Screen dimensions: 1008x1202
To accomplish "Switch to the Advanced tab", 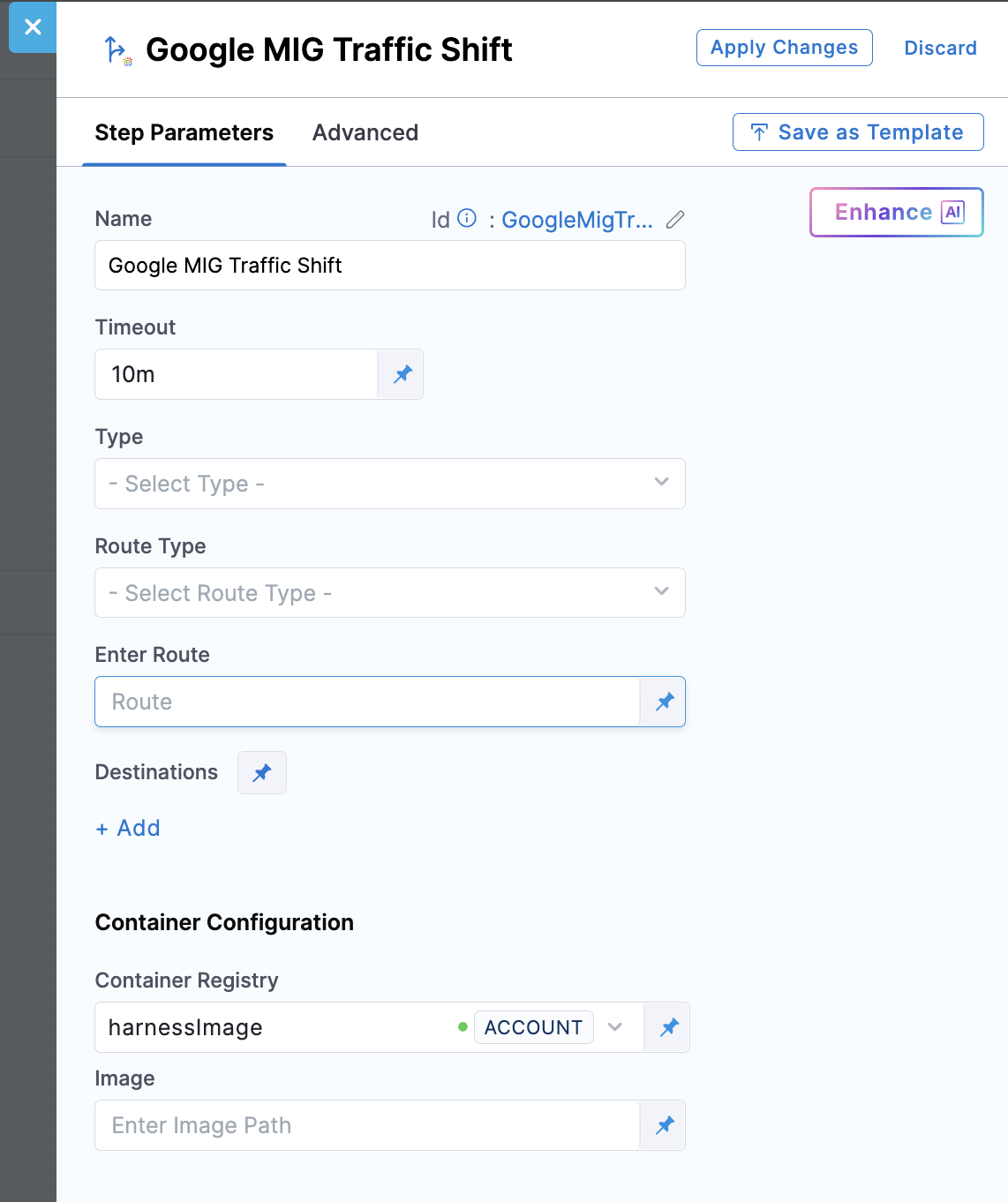I will (x=365, y=132).
